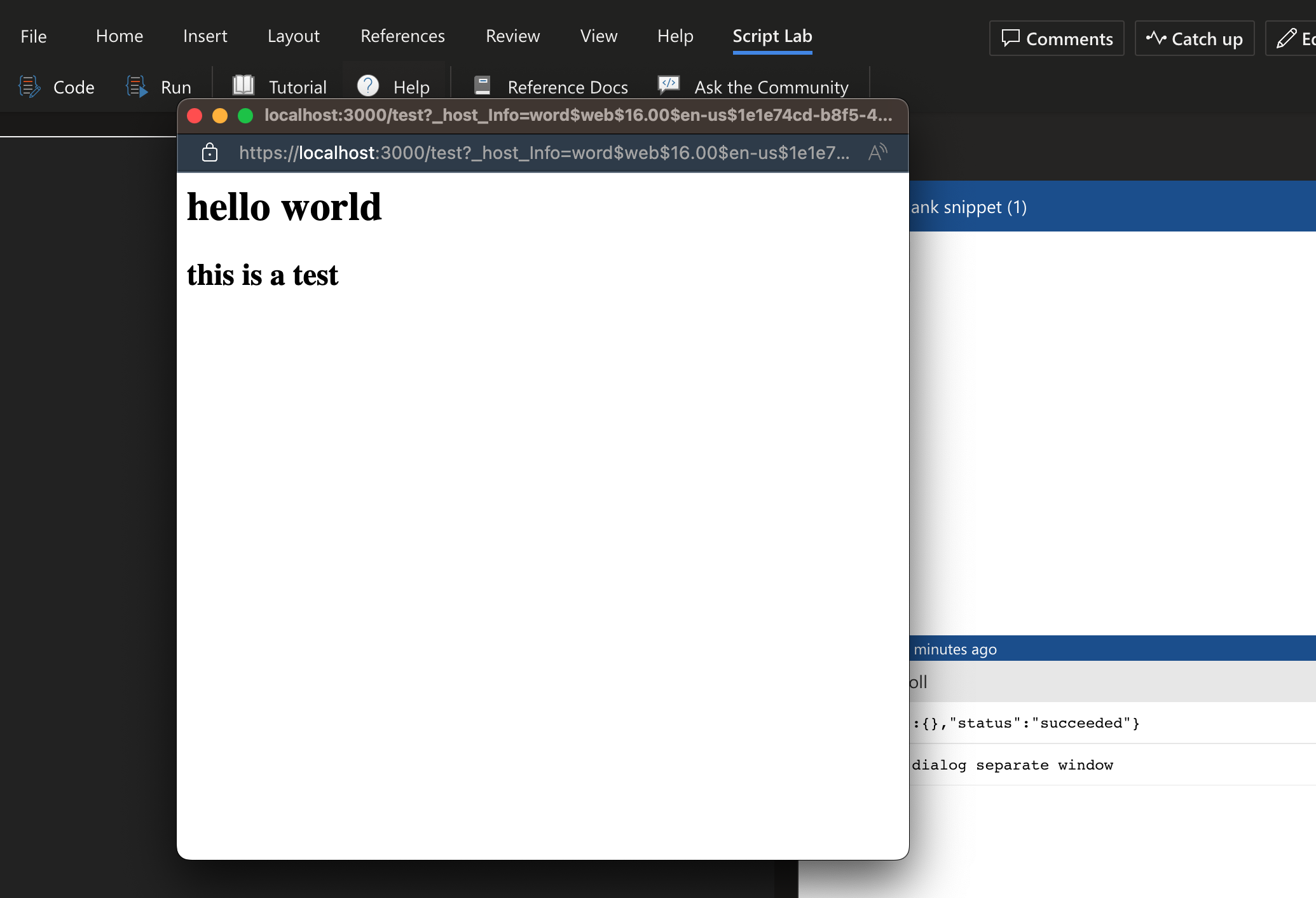Open the text size reader icon
The width and height of the screenshot is (1316, 898).
(x=878, y=153)
